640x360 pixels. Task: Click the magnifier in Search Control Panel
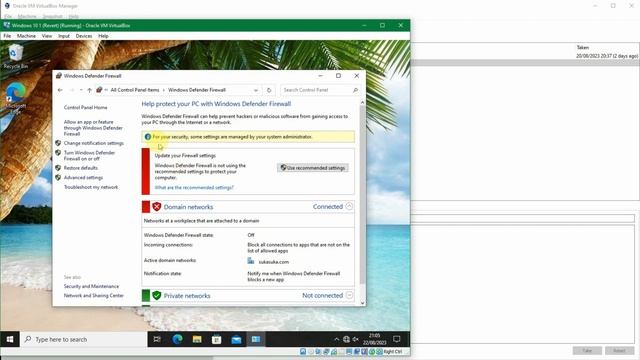point(355,90)
